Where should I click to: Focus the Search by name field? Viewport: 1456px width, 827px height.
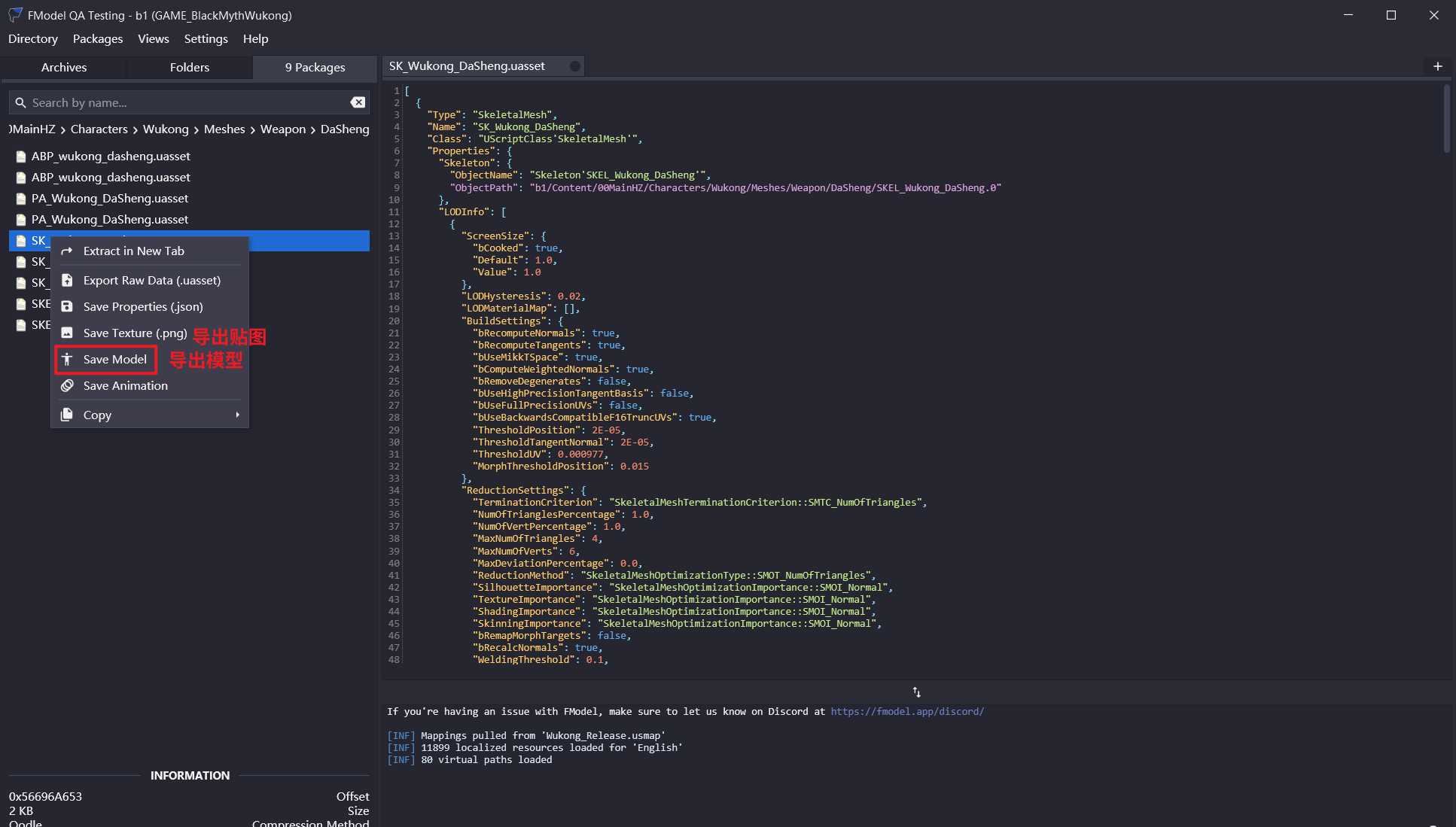point(188,102)
